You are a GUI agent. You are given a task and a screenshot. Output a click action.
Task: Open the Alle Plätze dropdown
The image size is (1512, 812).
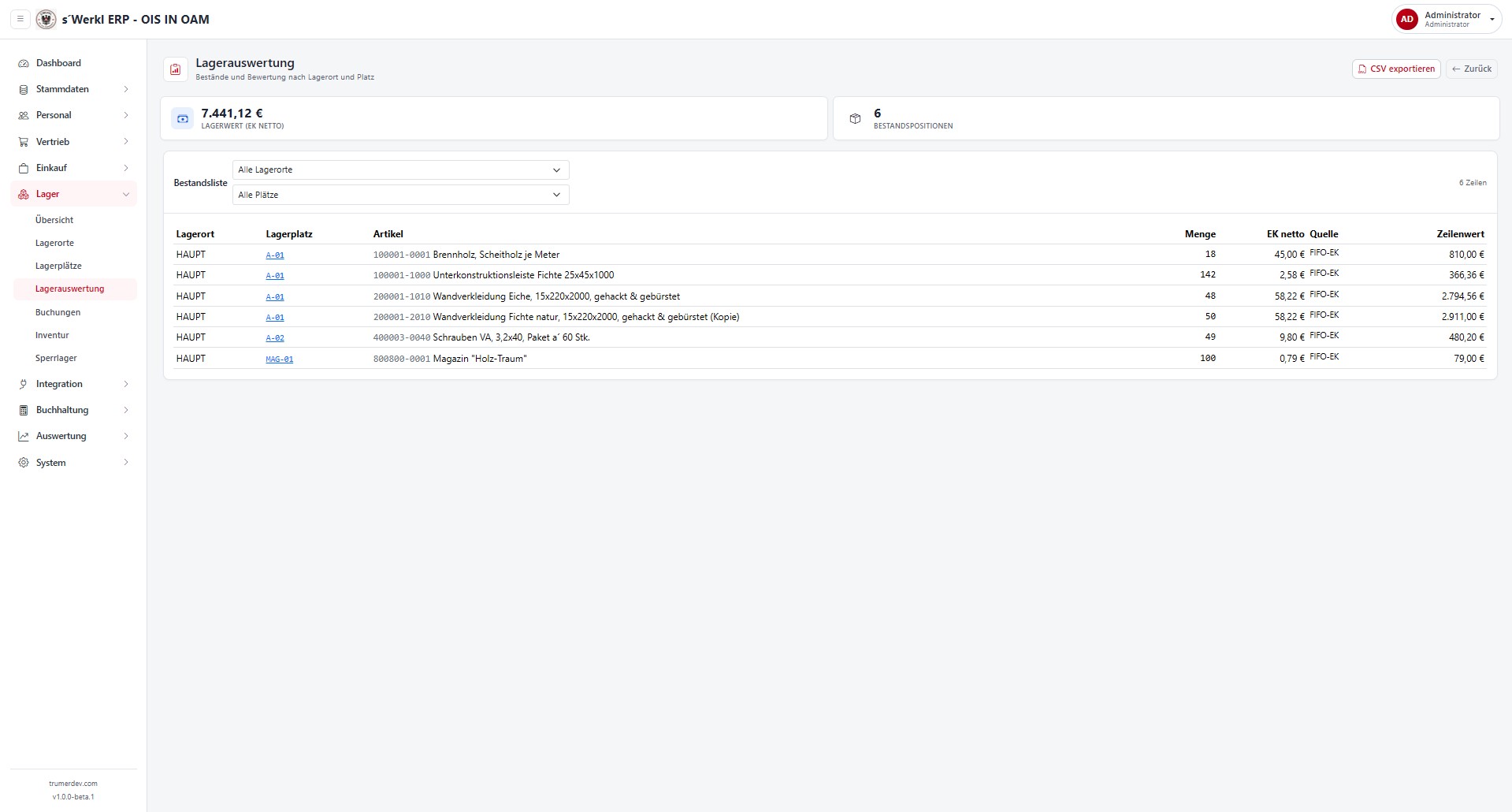400,195
